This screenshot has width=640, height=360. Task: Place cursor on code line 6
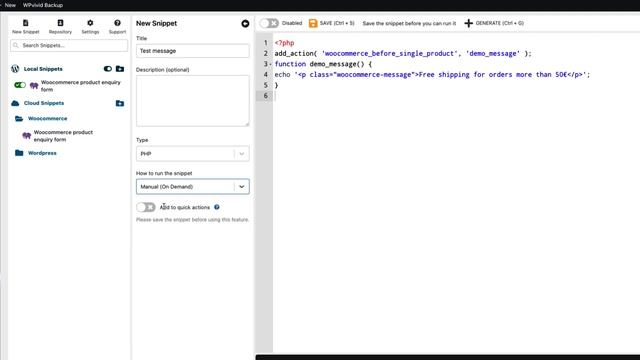pyautogui.click(x=456, y=96)
